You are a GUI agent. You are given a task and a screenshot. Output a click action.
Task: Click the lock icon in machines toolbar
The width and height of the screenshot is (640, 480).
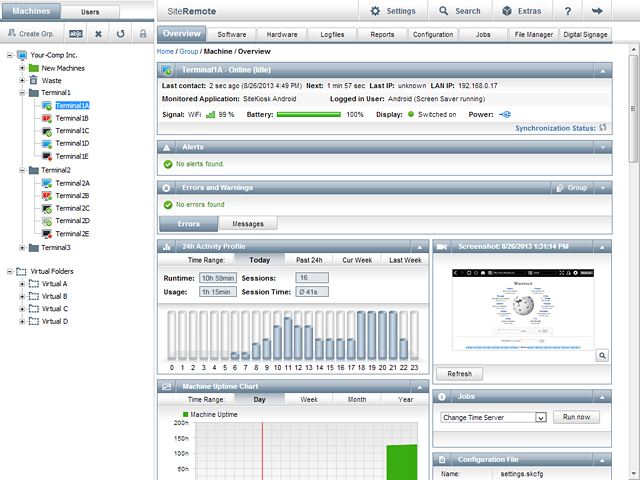click(142, 33)
